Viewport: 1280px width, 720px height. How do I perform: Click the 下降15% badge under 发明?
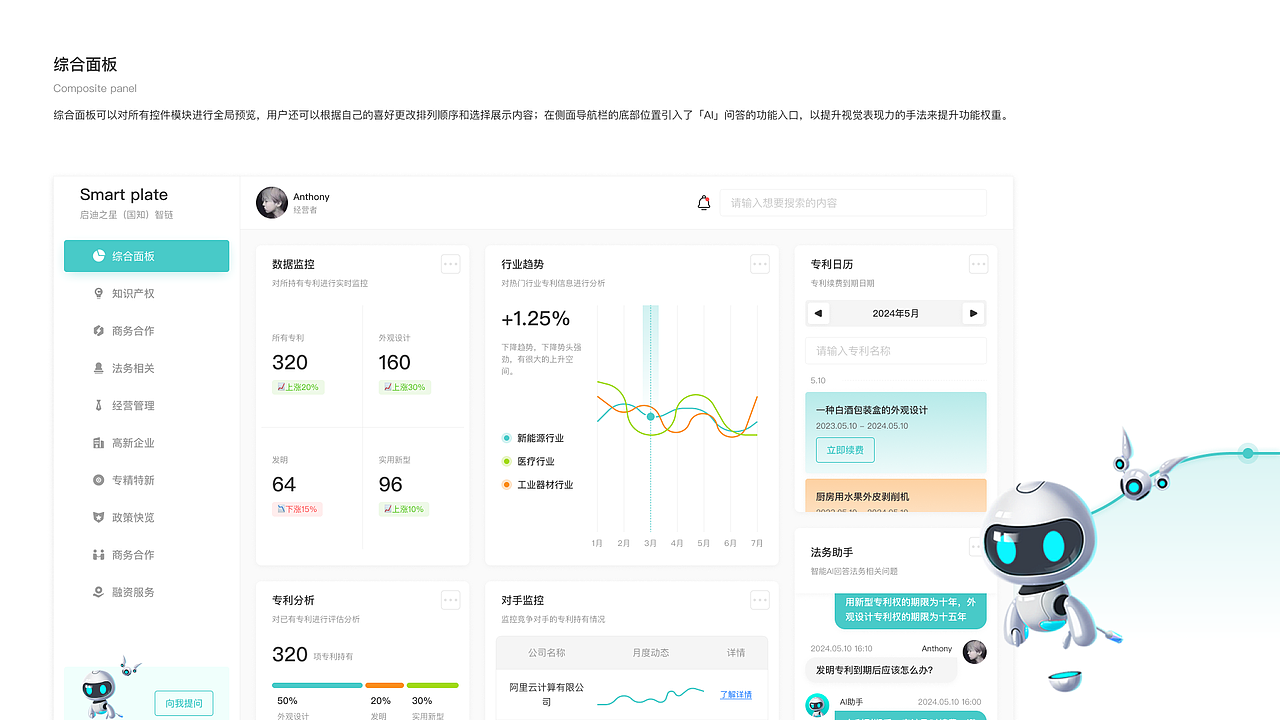pos(297,509)
